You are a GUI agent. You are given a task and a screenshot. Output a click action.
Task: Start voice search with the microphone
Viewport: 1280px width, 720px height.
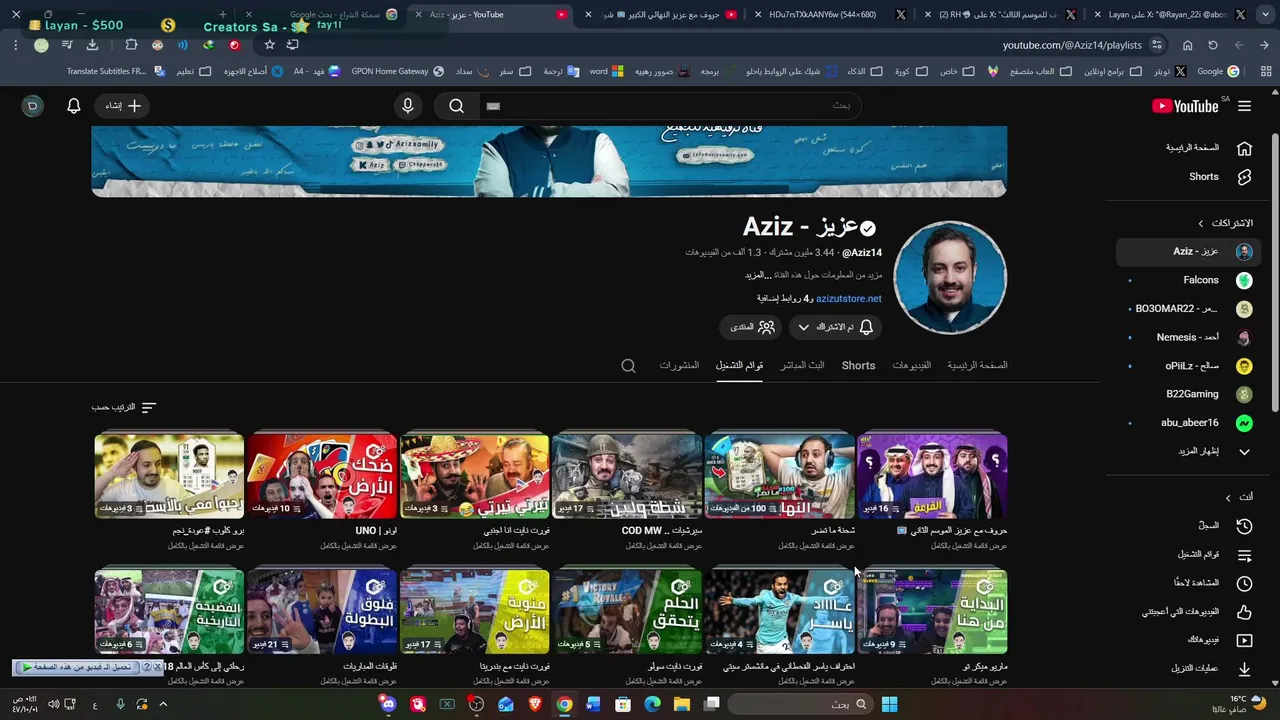pyautogui.click(x=407, y=106)
